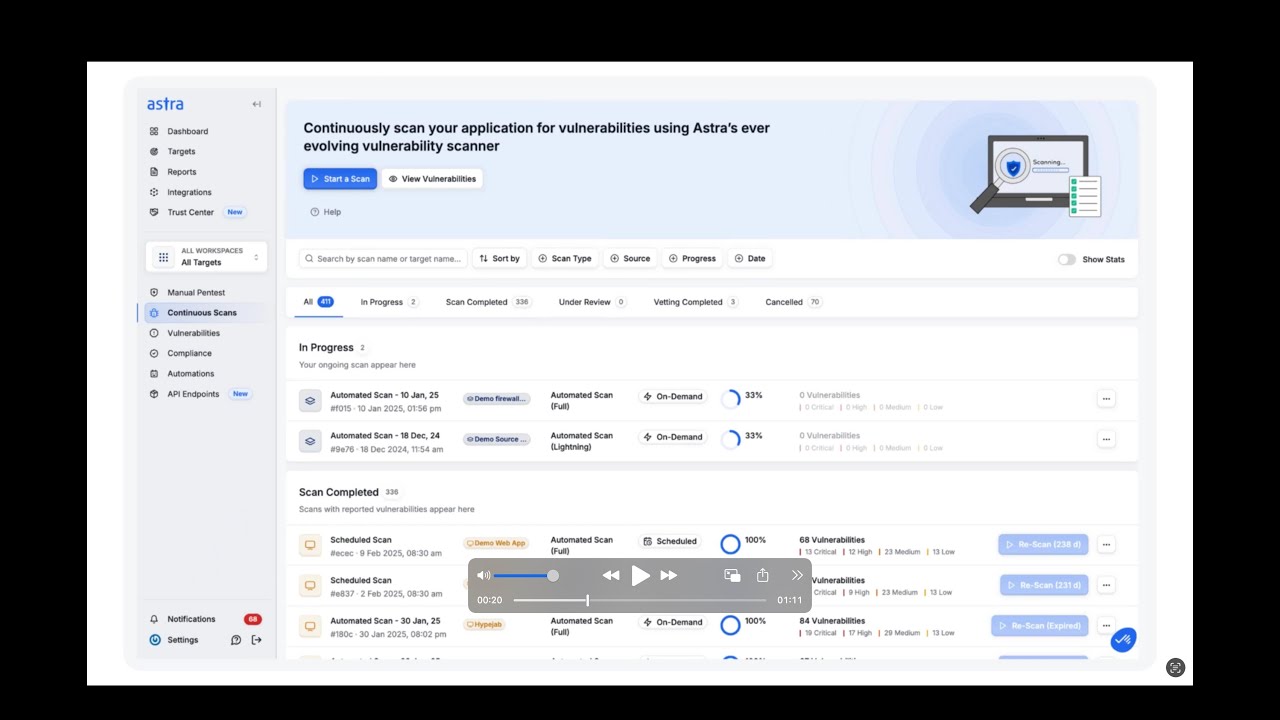The width and height of the screenshot is (1280, 720).
Task: Open the Scan Type filter
Action: [x=565, y=258]
